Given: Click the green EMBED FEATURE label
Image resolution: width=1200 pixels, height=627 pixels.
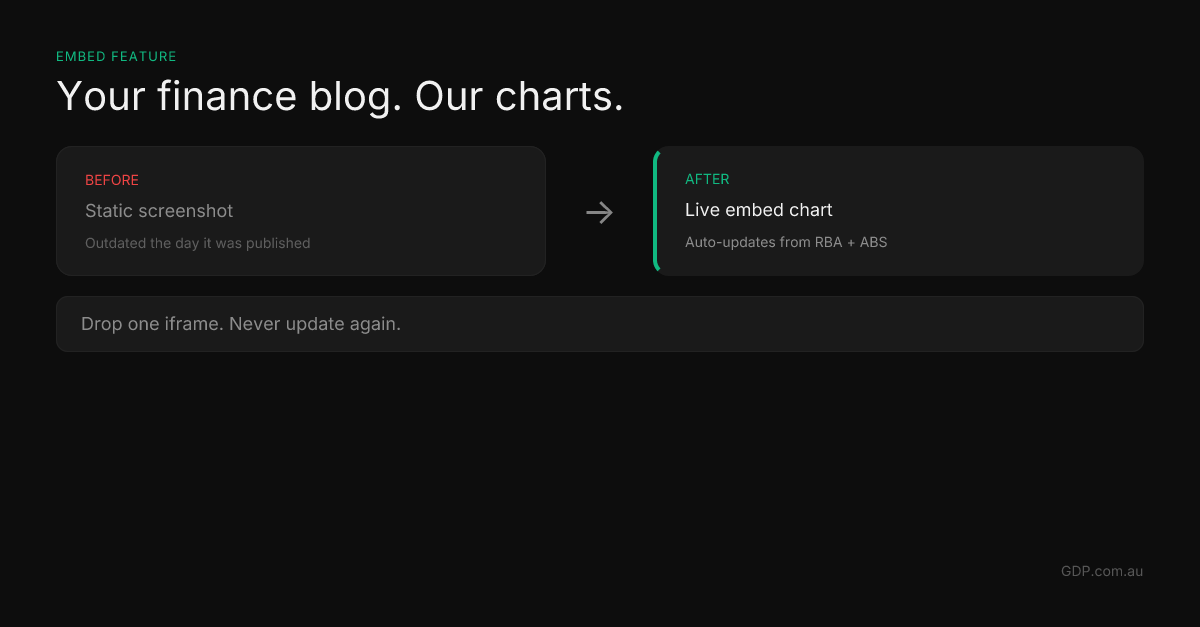Looking at the screenshot, I should [x=116, y=57].
